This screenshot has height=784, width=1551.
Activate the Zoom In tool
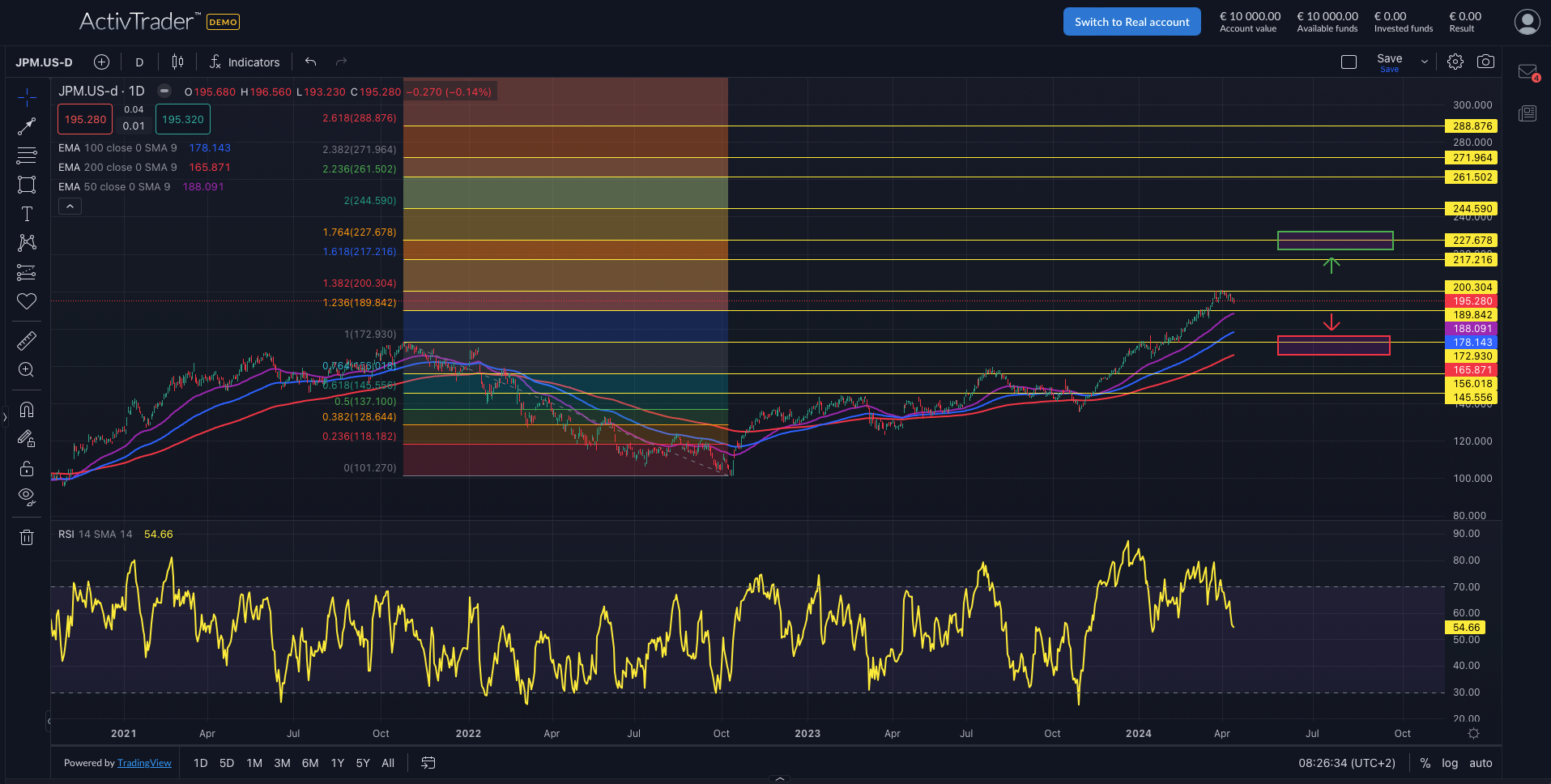tap(27, 370)
